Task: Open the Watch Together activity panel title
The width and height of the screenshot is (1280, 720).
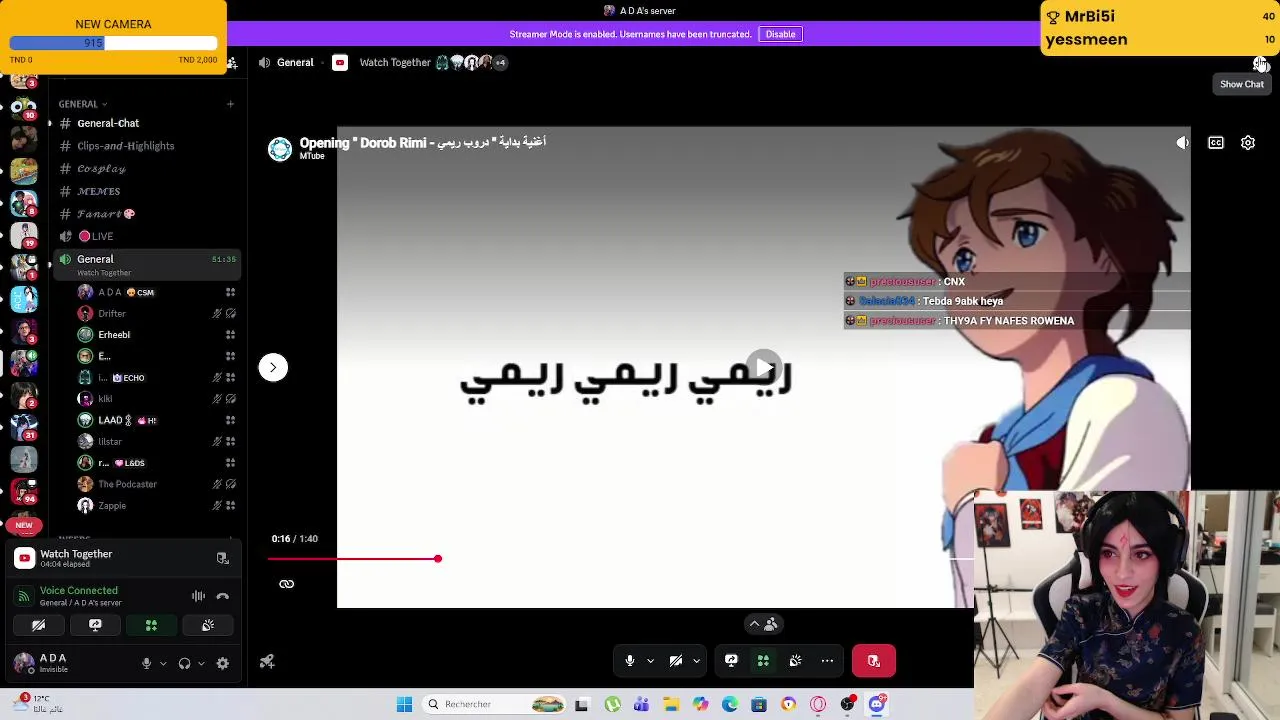Action: pyautogui.click(x=76, y=554)
